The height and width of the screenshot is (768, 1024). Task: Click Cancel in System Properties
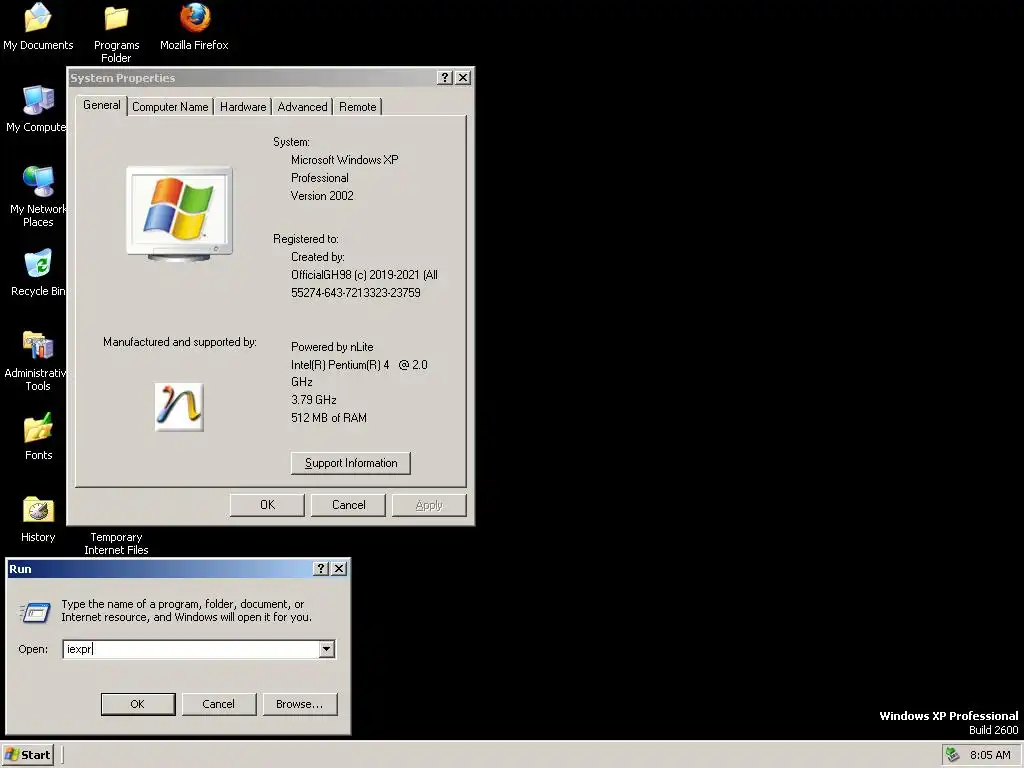[x=348, y=505]
